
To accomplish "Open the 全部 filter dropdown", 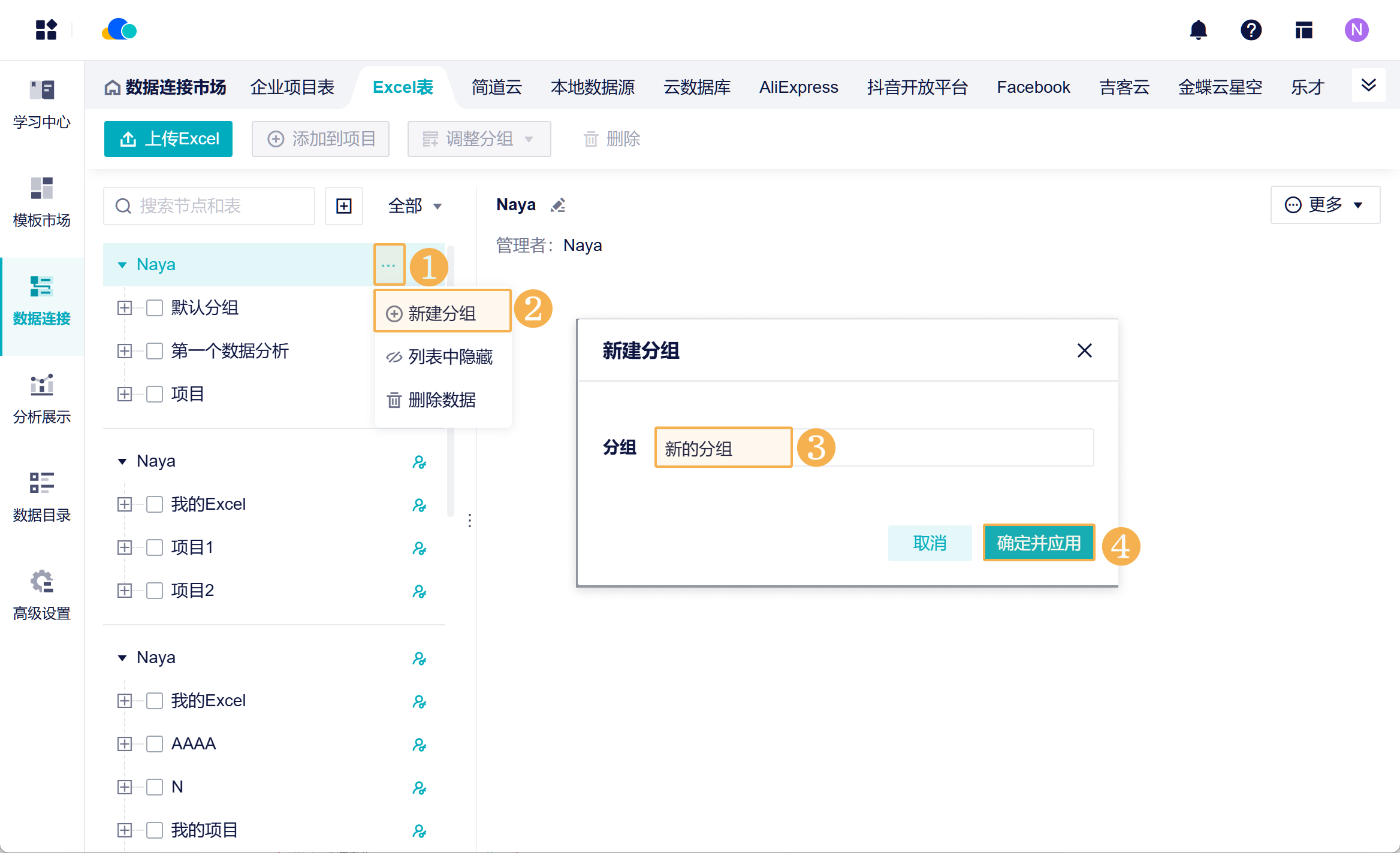I will pyautogui.click(x=415, y=206).
